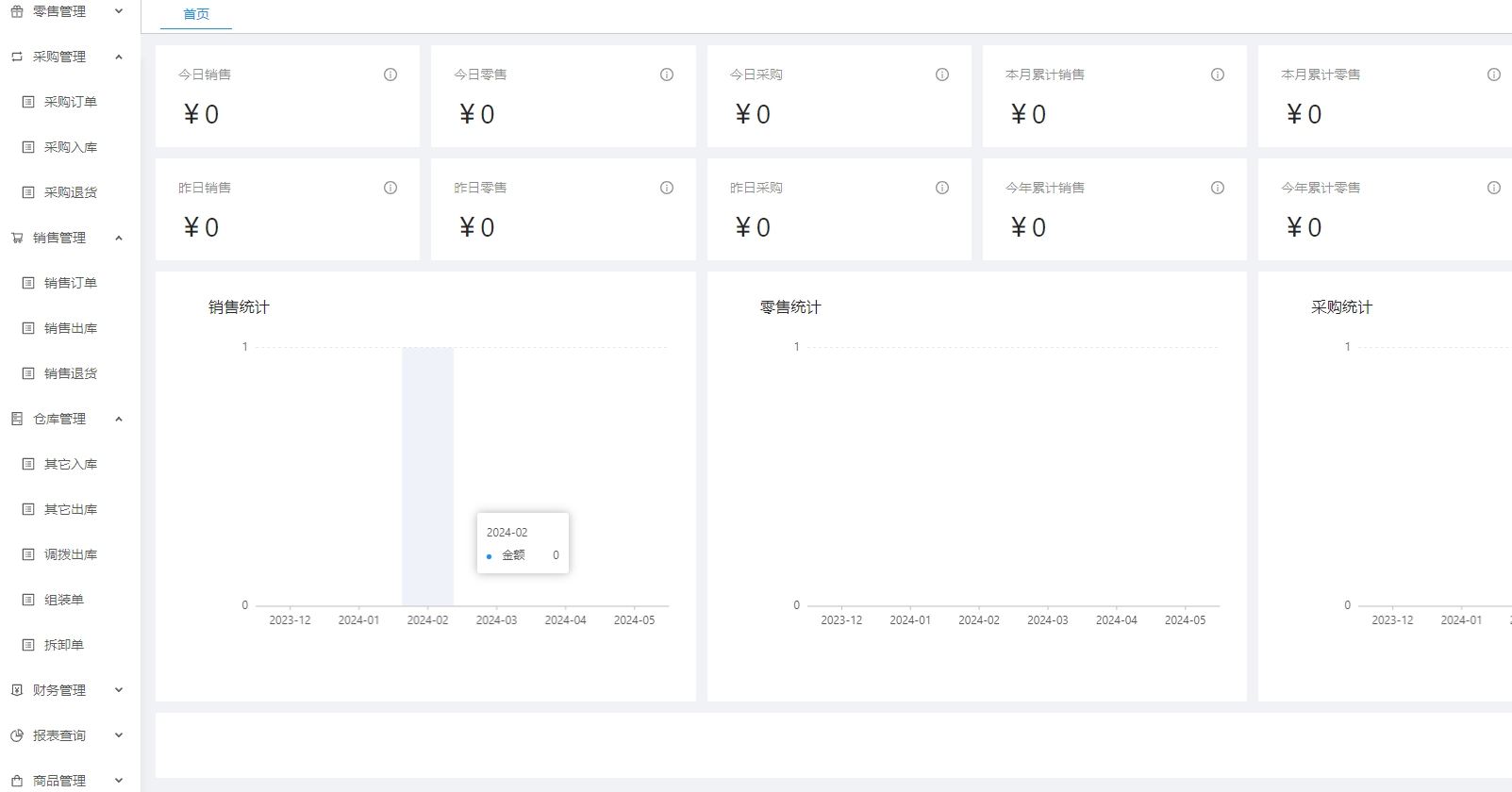Click info icon on 今日销售 card
Image resolution: width=1512 pixels, height=792 pixels.
coord(390,74)
